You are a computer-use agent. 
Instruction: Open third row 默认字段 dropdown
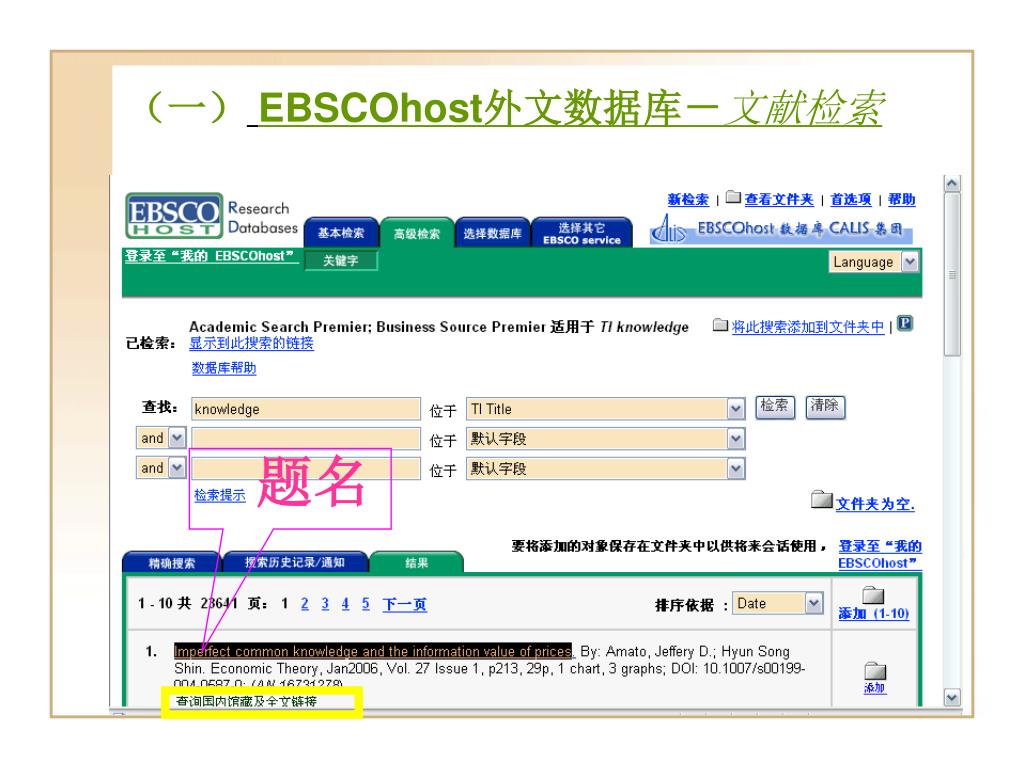736,468
